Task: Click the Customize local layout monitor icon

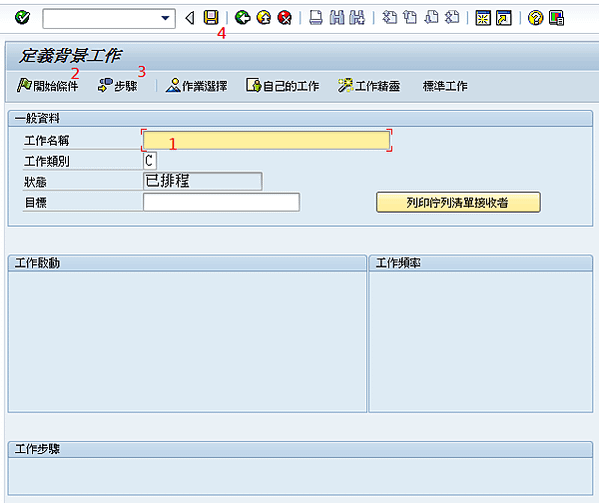Action: coord(556,18)
